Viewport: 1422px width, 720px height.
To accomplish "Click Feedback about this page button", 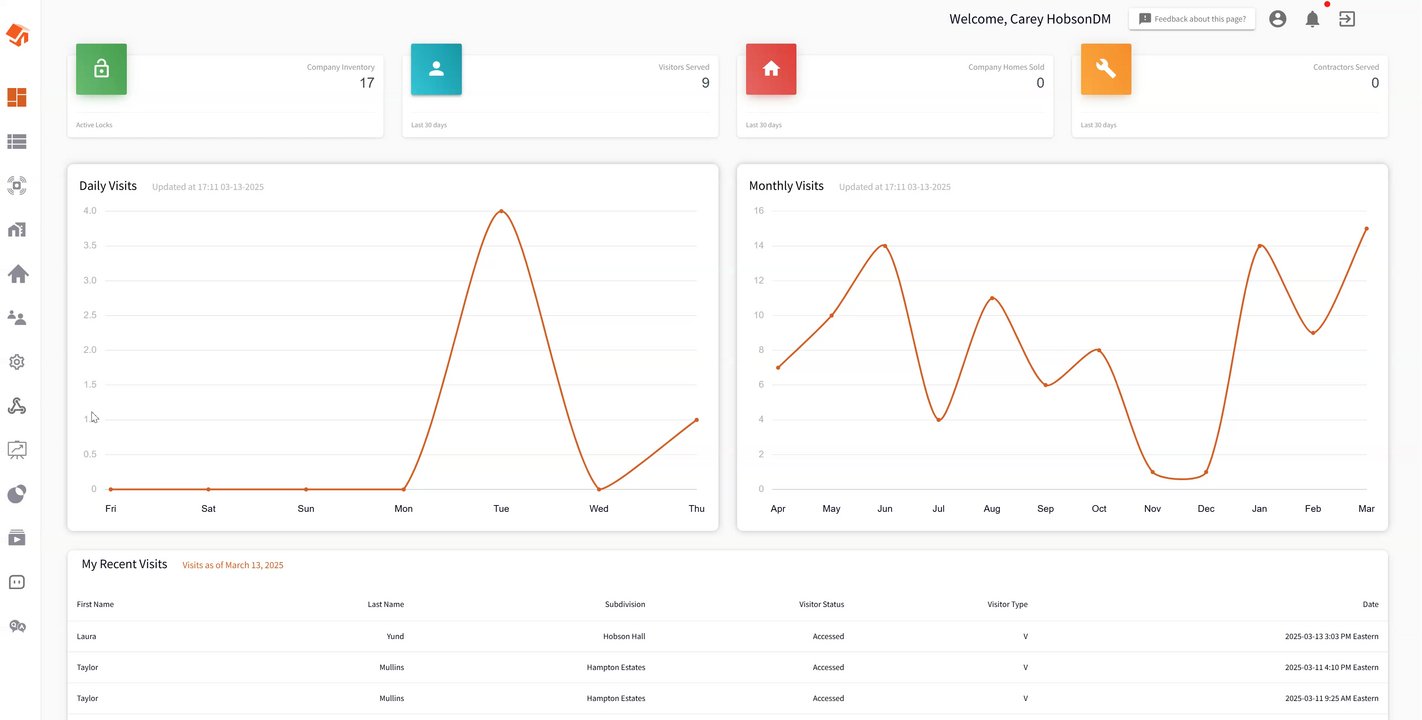I will point(1192,19).
